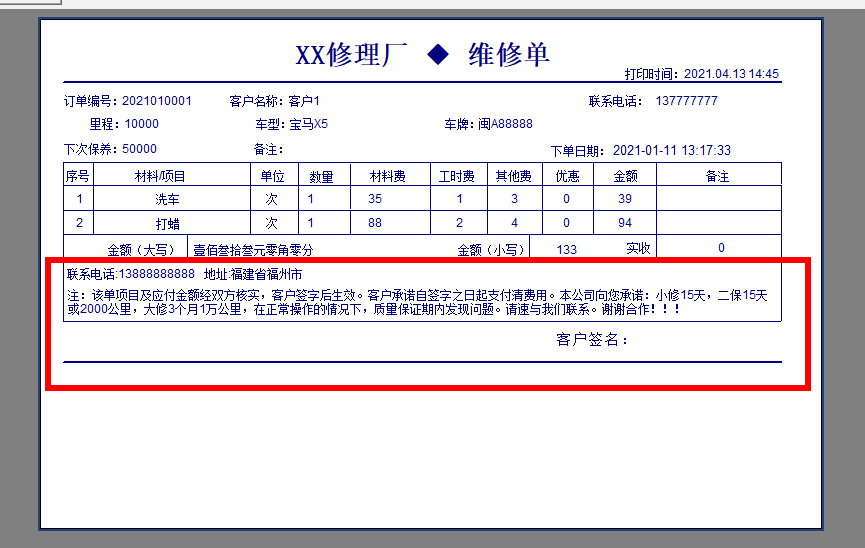Select the 客户签名： label

click(x=592, y=339)
